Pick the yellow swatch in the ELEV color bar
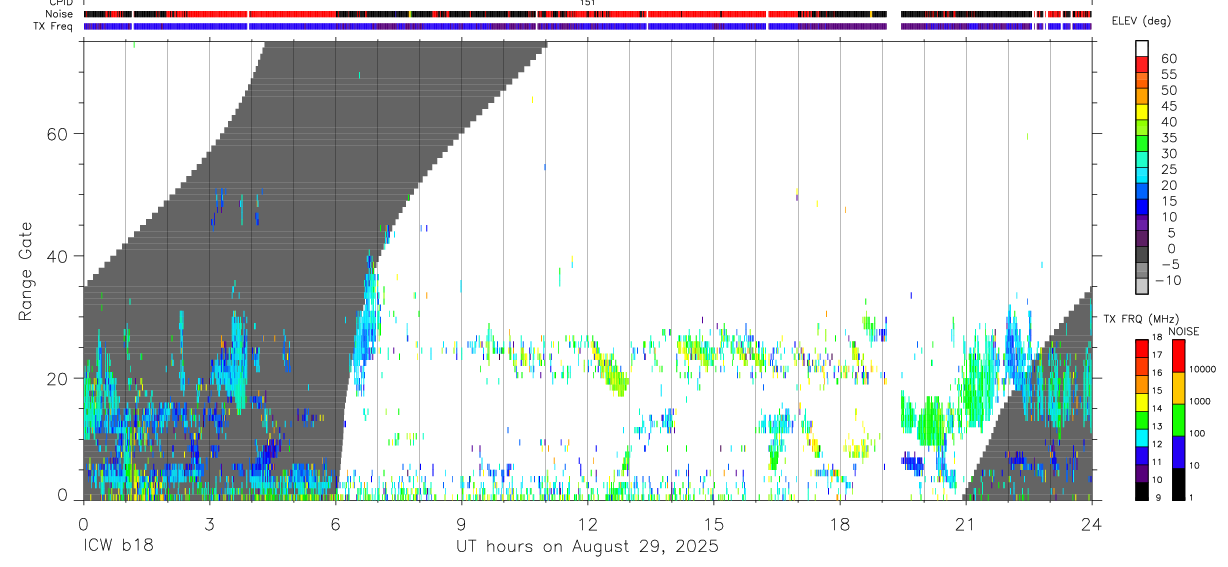The image size is (1228, 567). point(1143,110)
